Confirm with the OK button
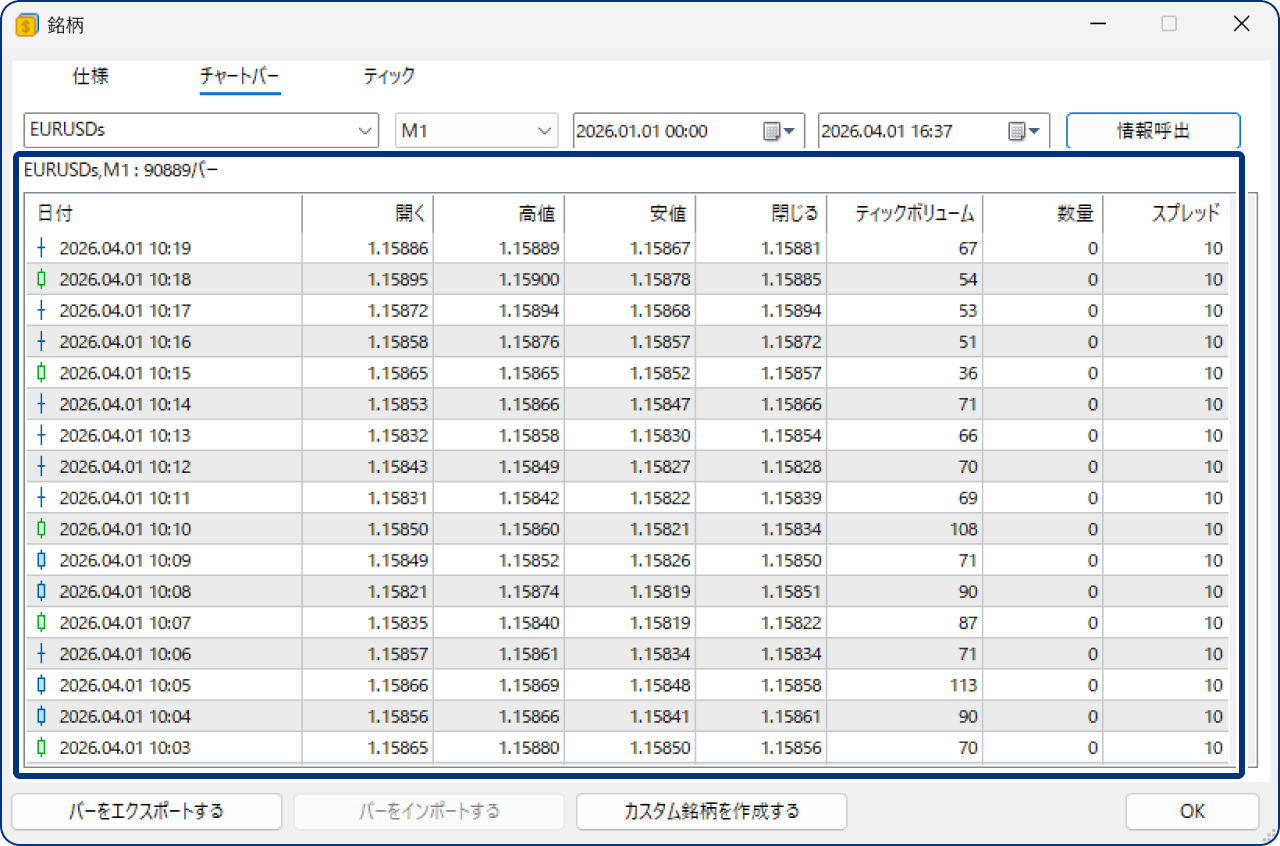 [x=1192, y=811]
